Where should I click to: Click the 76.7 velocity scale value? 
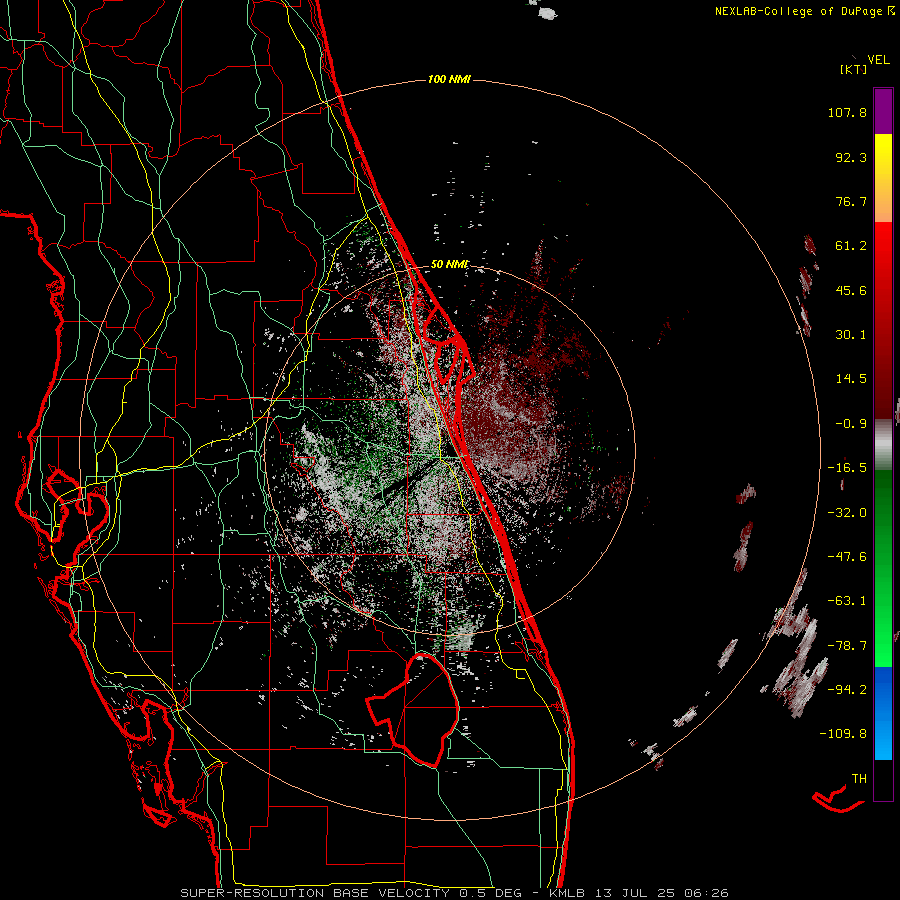(851, 201)
